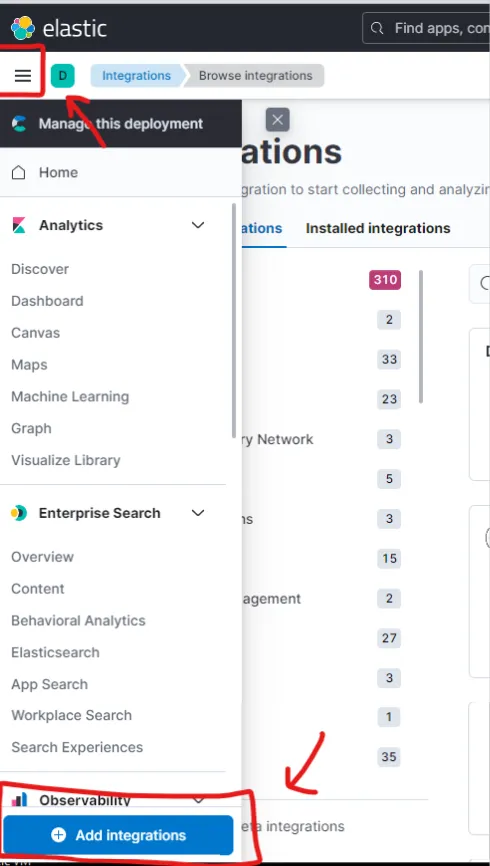The image size is (490, 866).
Task: Click the Elastic logo icon
Action: [23, 28]
